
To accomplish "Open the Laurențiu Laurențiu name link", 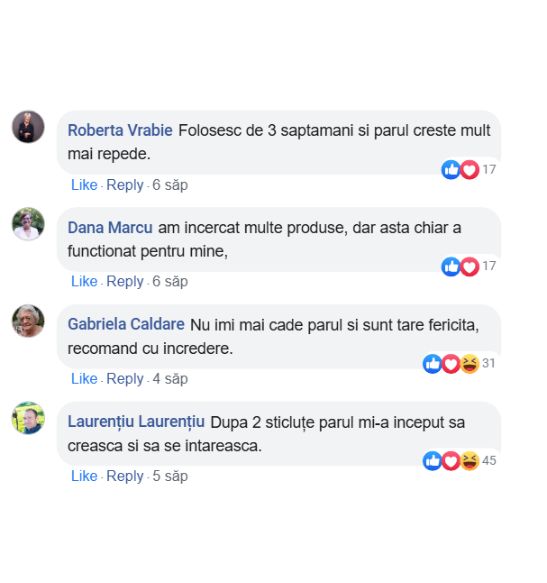I will pyautogui.click(x=136, y=422).
